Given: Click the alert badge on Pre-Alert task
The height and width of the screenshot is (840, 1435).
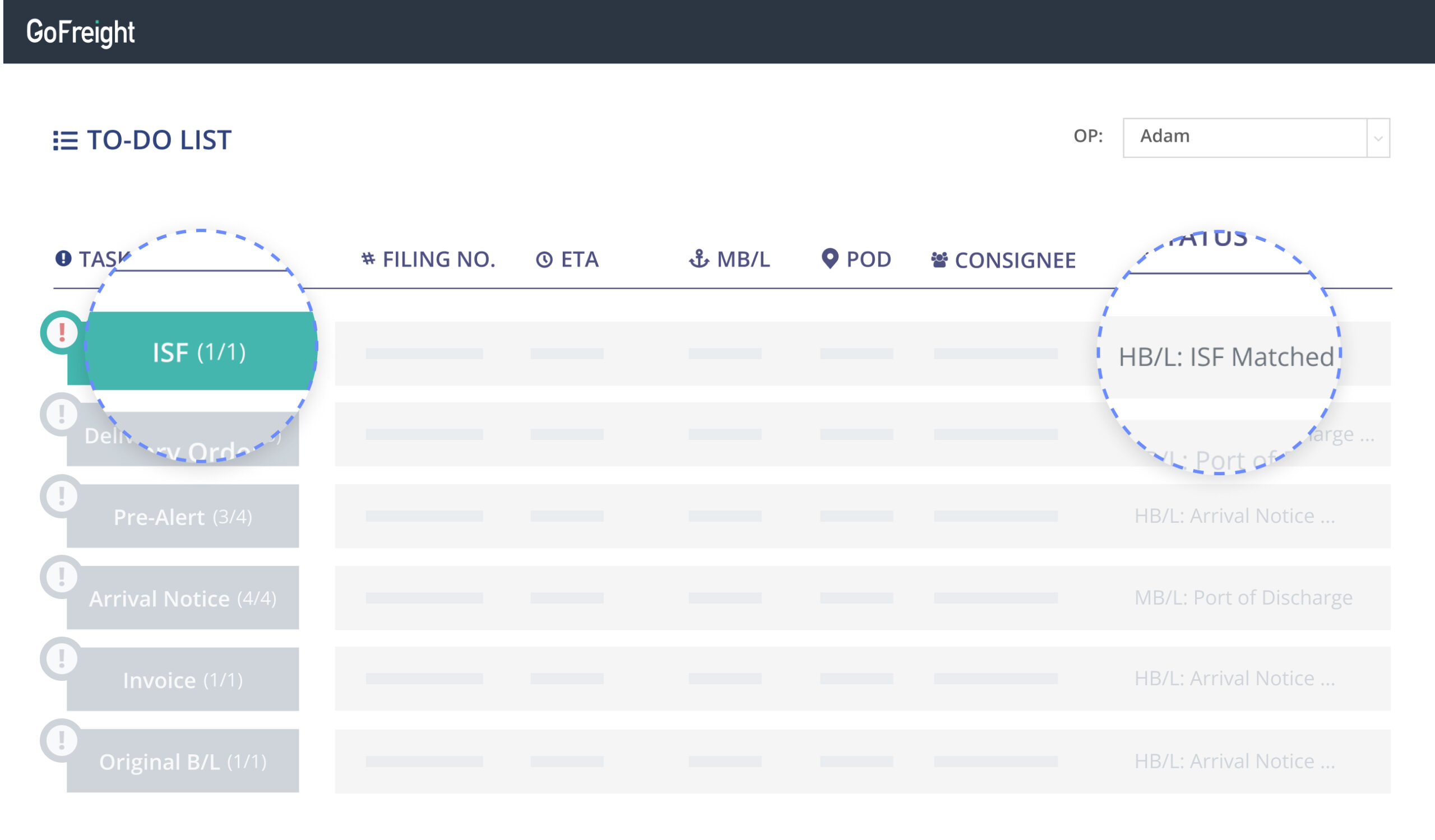Looking at the screenshot, I should click(62, 496).
